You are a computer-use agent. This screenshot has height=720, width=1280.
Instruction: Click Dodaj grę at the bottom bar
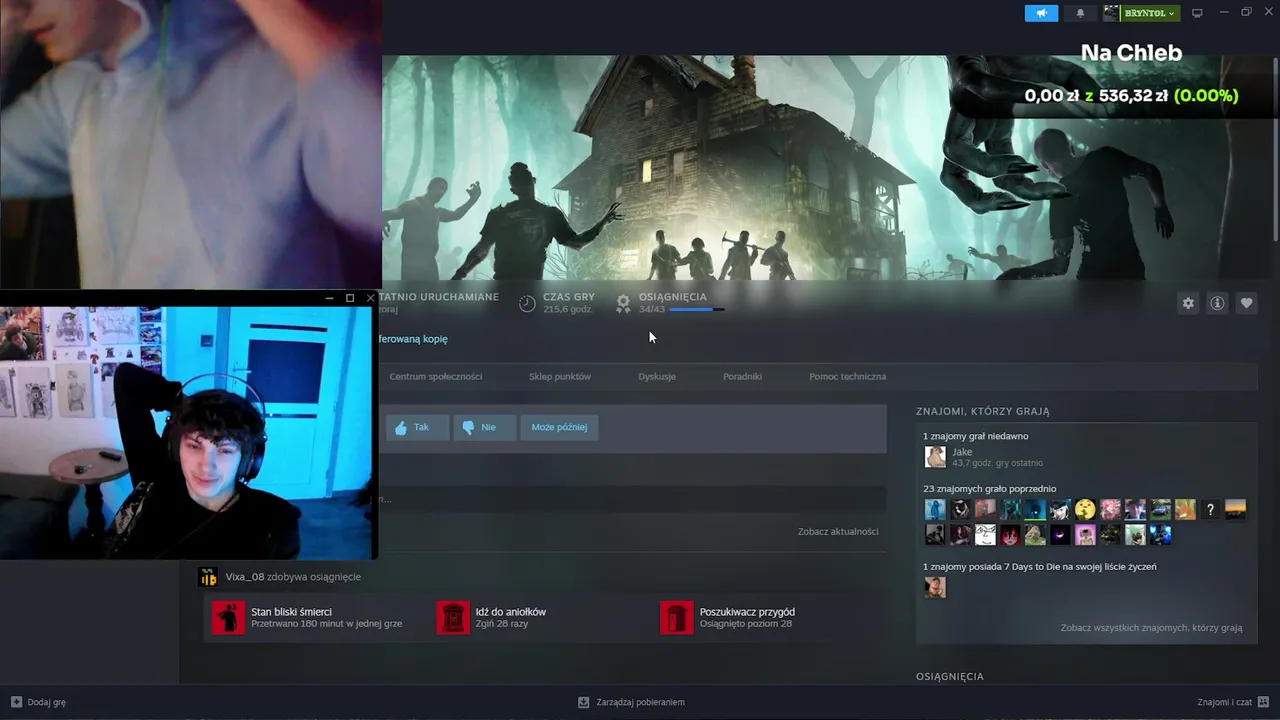tap(38, 702)
